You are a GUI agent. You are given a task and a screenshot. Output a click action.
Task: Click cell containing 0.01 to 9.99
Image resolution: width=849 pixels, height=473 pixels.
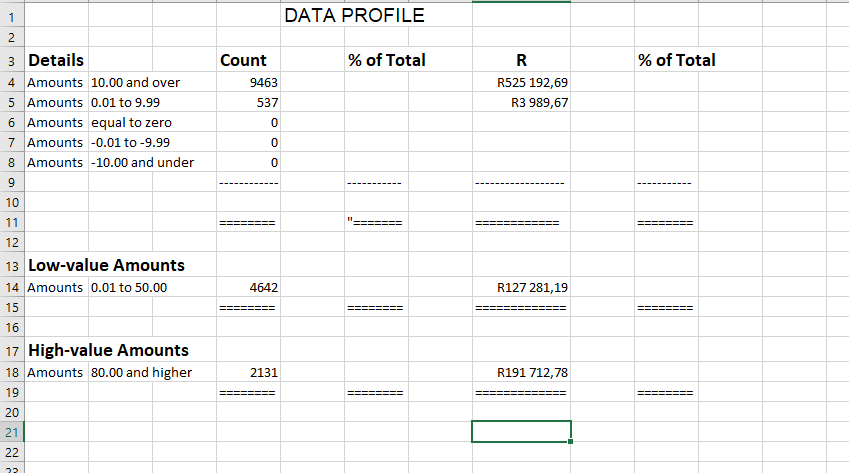click(125, 102)
